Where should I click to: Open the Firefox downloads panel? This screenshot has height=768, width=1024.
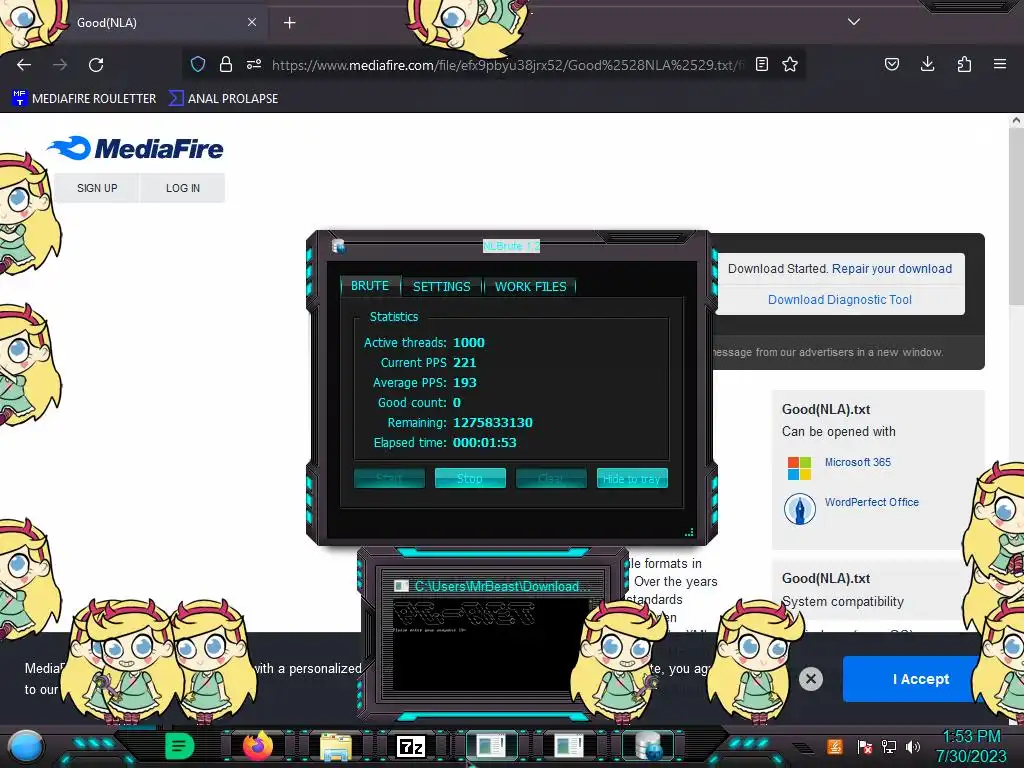pos(927,64)
